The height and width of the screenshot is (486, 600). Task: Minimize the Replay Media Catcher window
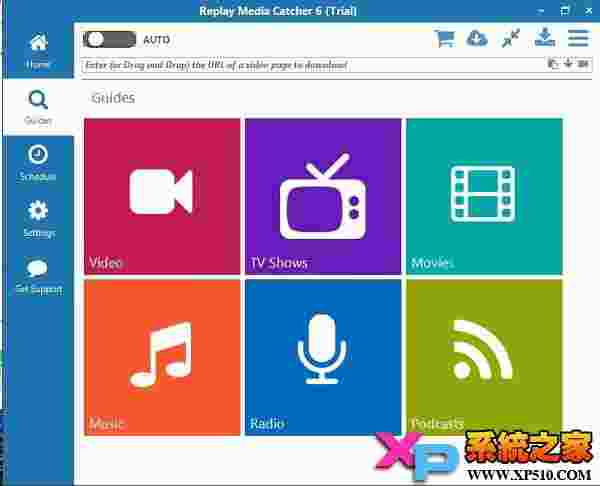tap(540, 11)
